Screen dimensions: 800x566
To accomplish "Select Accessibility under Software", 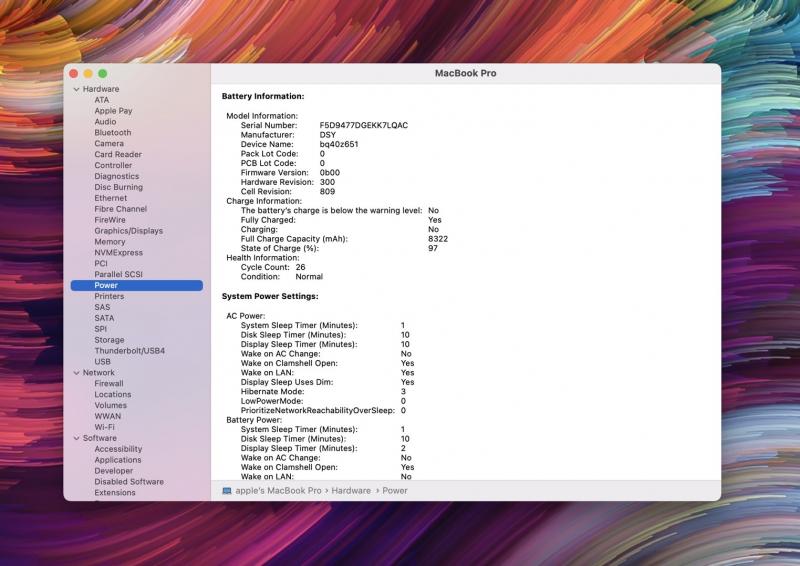I will (118, 449).
